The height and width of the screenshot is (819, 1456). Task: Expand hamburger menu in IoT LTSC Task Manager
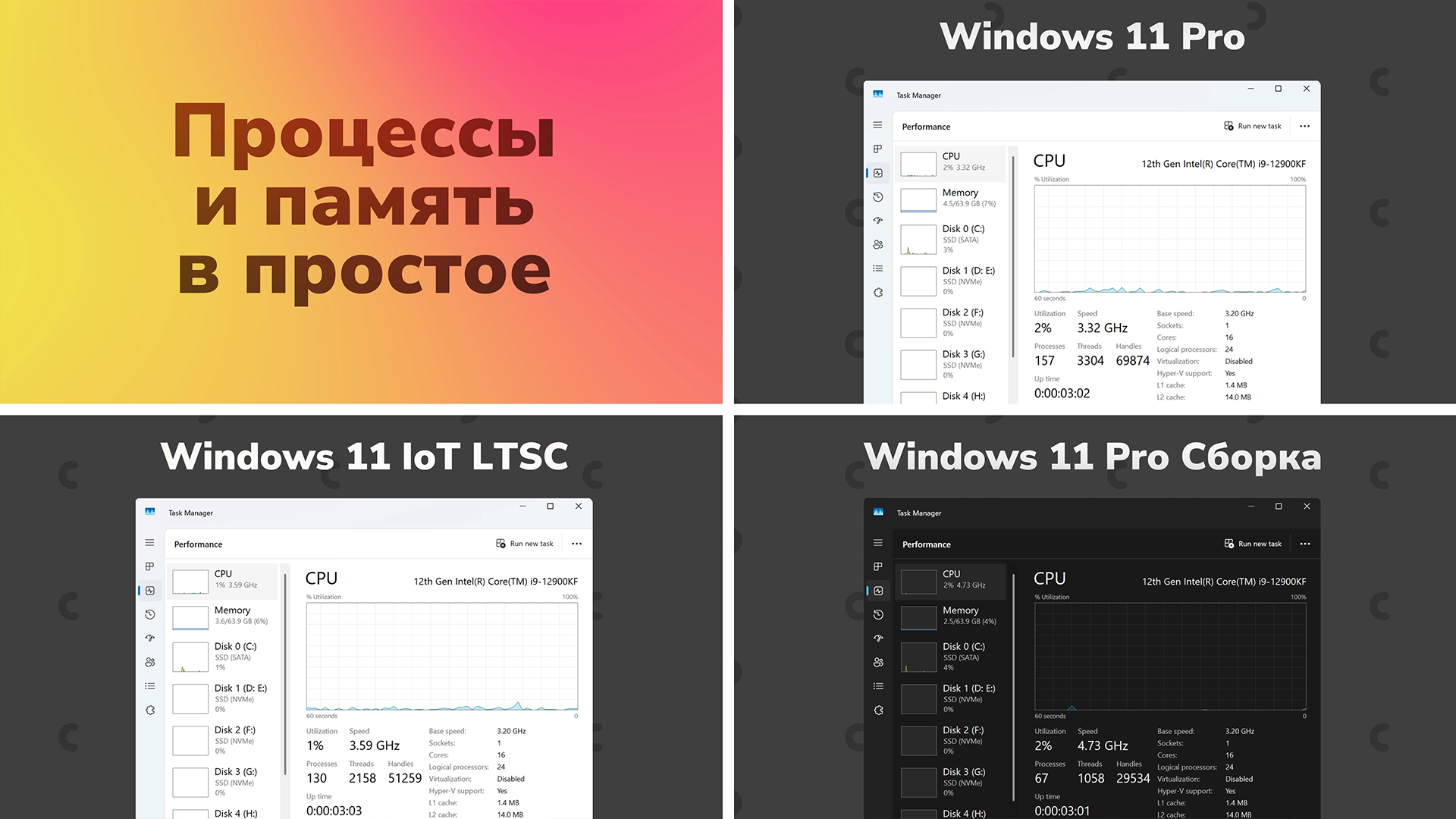(x=150, y=543)
